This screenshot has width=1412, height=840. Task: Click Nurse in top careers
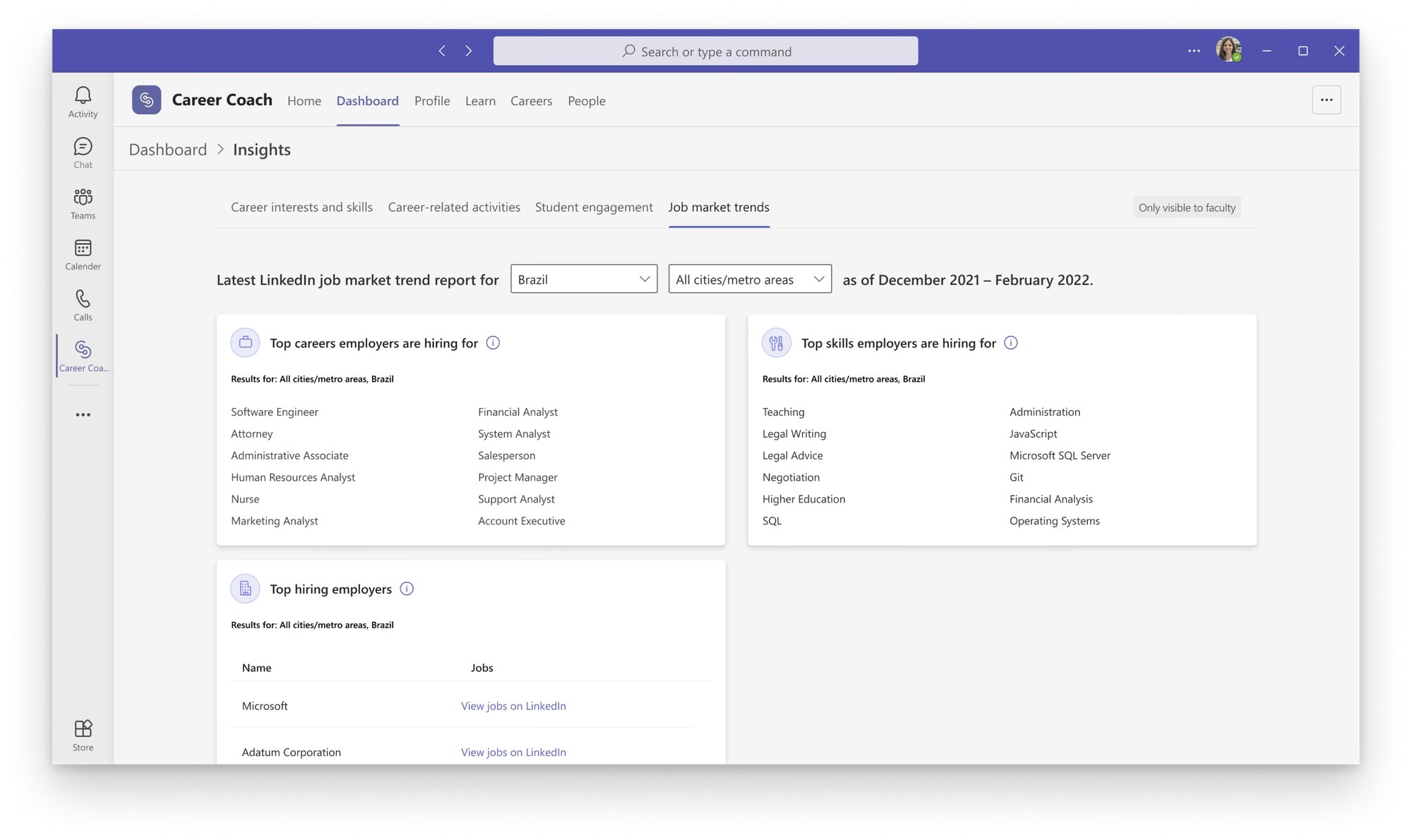245,498
